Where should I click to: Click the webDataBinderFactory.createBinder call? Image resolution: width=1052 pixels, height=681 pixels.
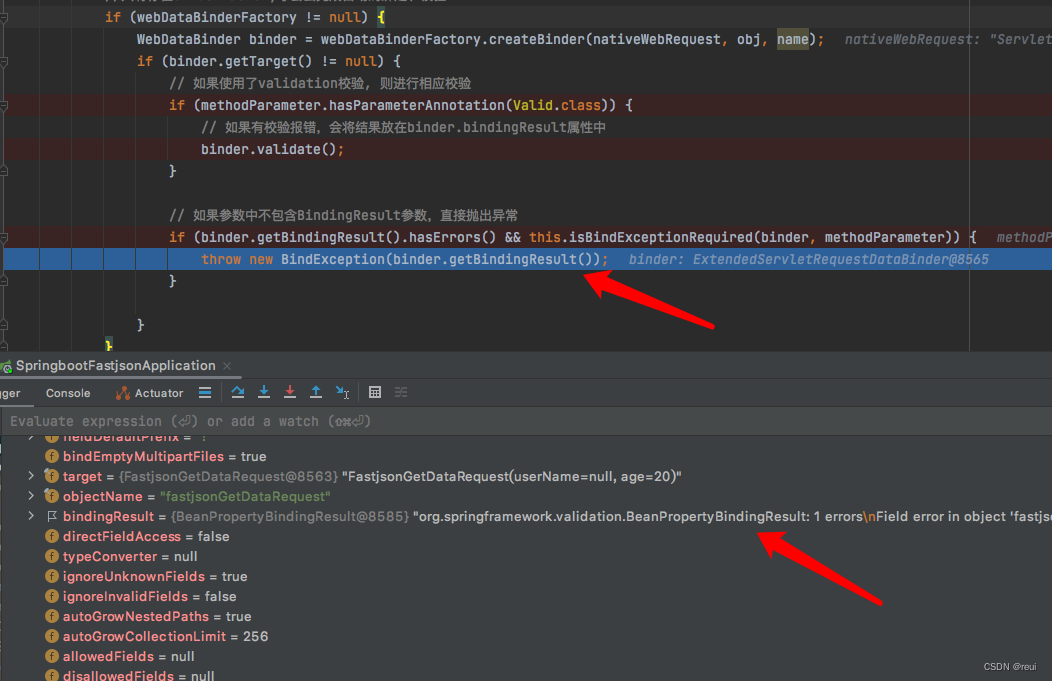[x=453, y=40]
